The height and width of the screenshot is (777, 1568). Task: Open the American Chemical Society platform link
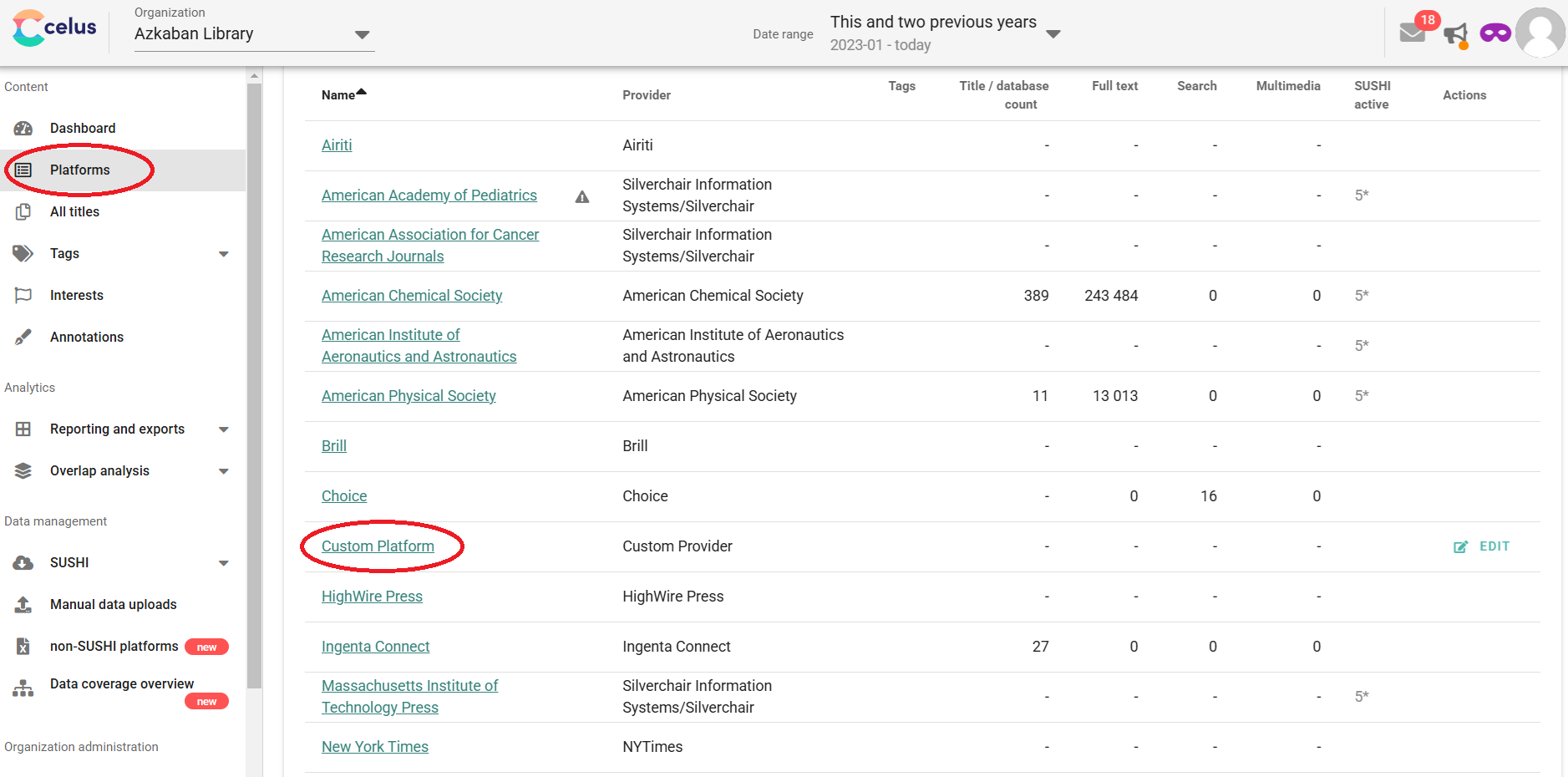coord(412,296)
